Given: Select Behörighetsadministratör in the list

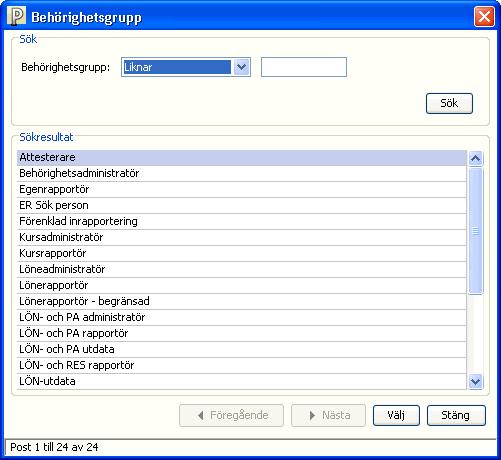Looking at the screenshot, I should 242,173.
